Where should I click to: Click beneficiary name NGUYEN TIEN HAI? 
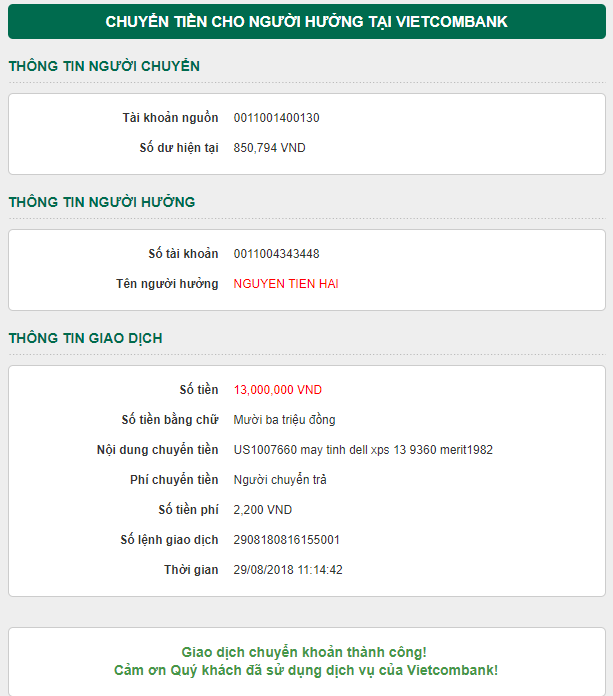(286, 284)
